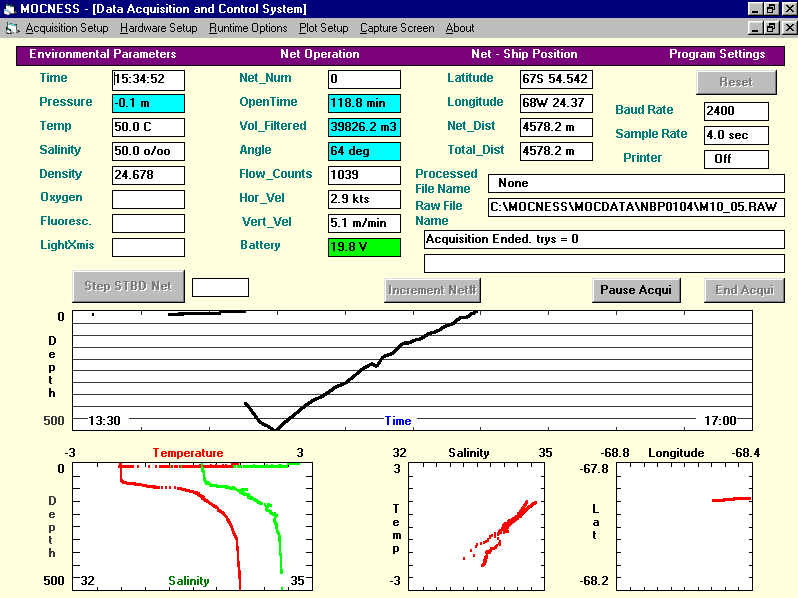The image size is (798, 598).
Task: Click the empty Oxygen field
Action: (148, 199)
